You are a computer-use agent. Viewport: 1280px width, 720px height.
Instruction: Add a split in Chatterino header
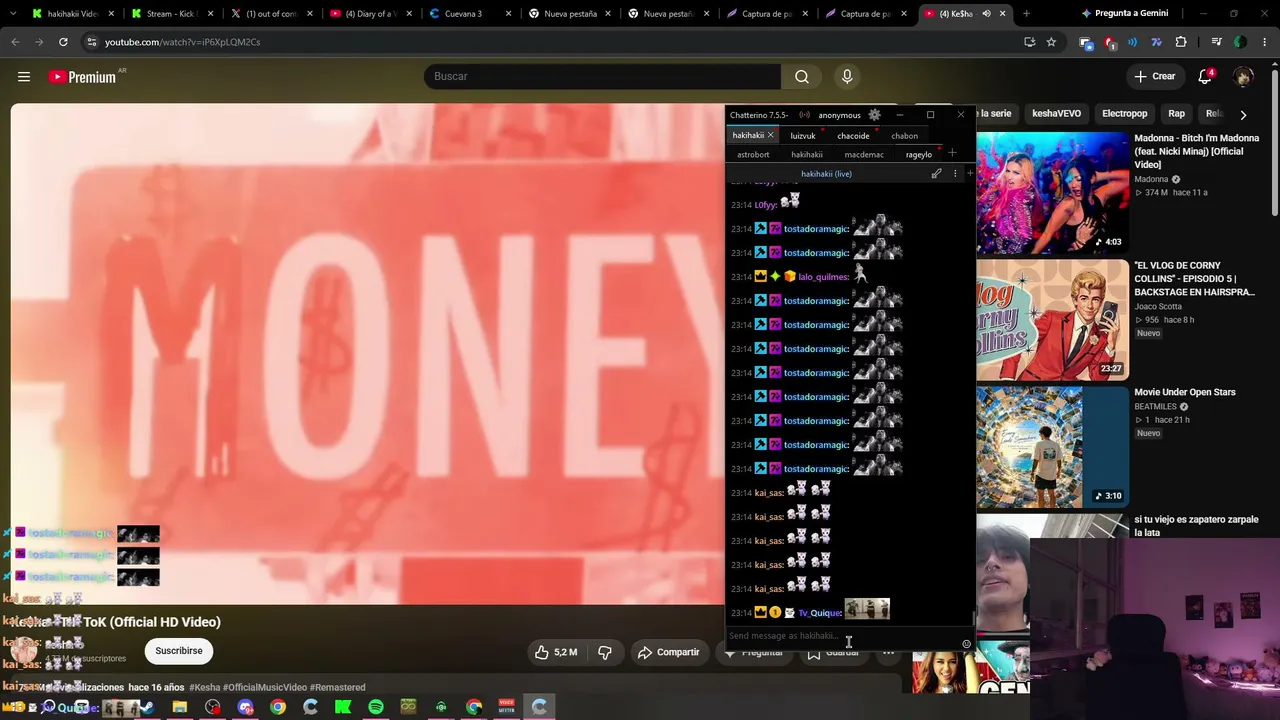970,174
